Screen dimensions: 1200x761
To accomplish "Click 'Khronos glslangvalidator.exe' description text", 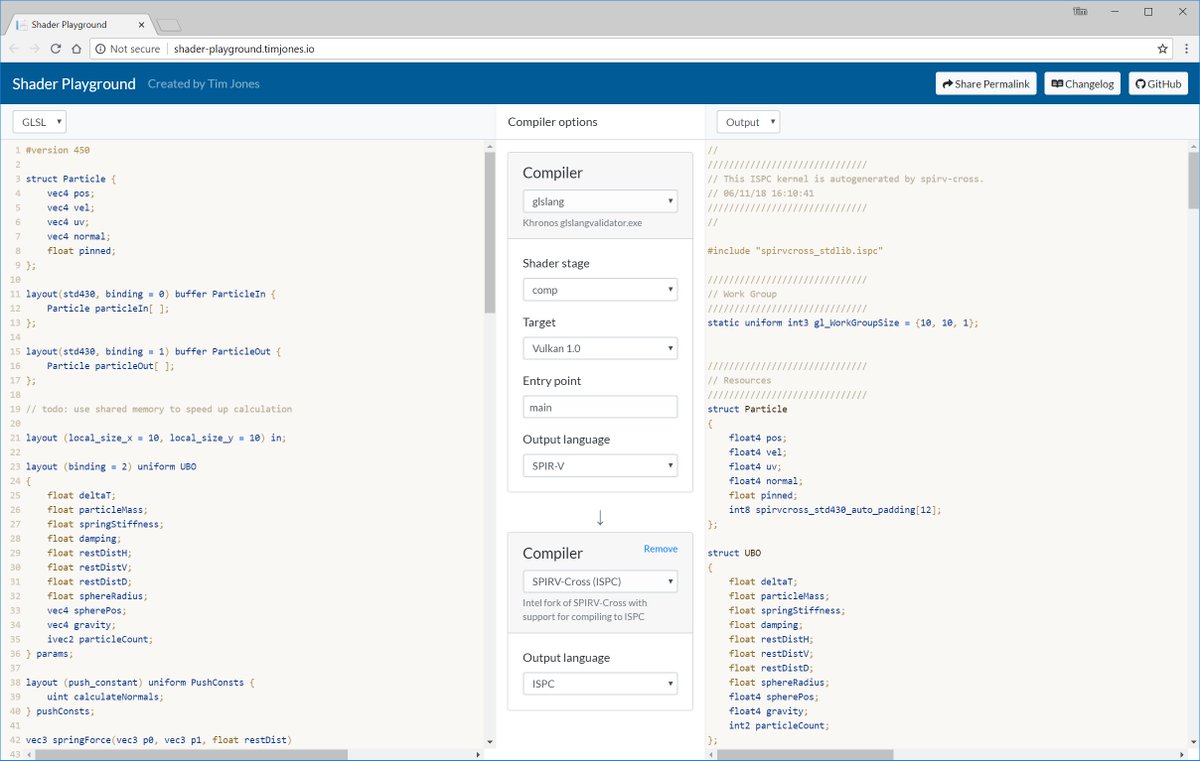I will pyautogui.click(x=582, y=223).
